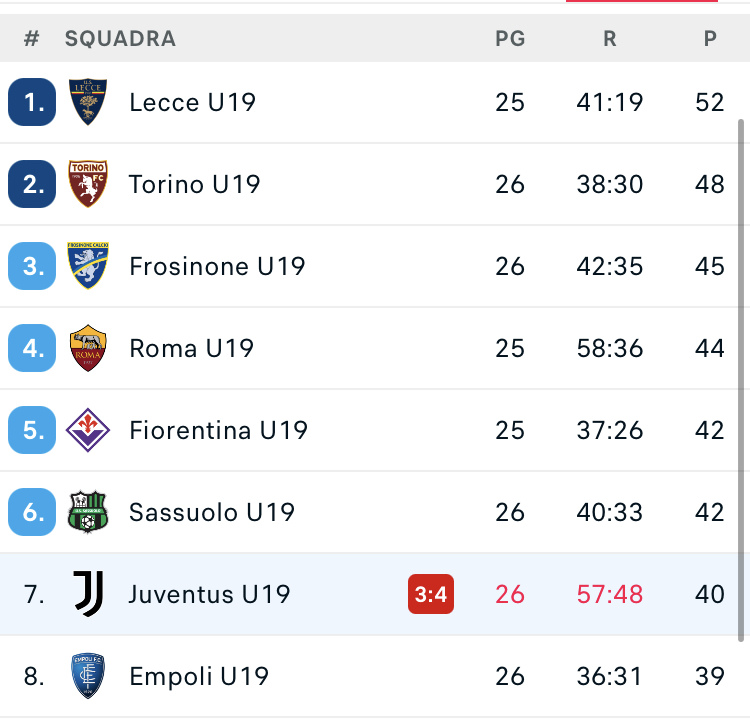Click the Juventus J logo
Image resolution: width=750 pixels, height=721 pixels.
[88, 594]
